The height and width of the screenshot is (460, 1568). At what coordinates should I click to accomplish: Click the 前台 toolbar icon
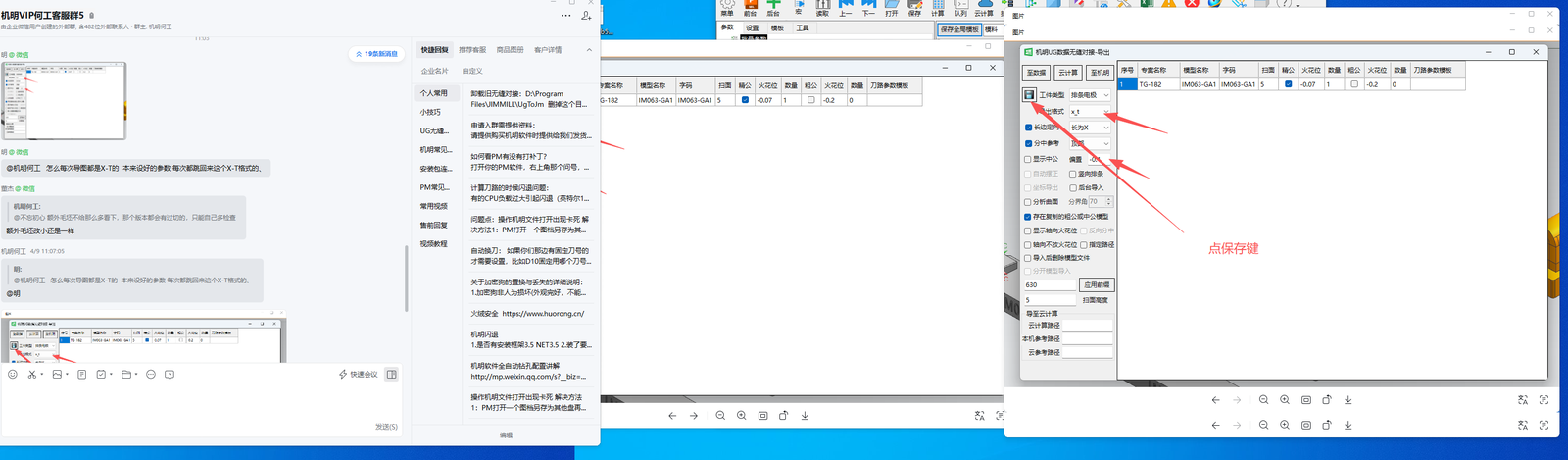coord(750,9)
